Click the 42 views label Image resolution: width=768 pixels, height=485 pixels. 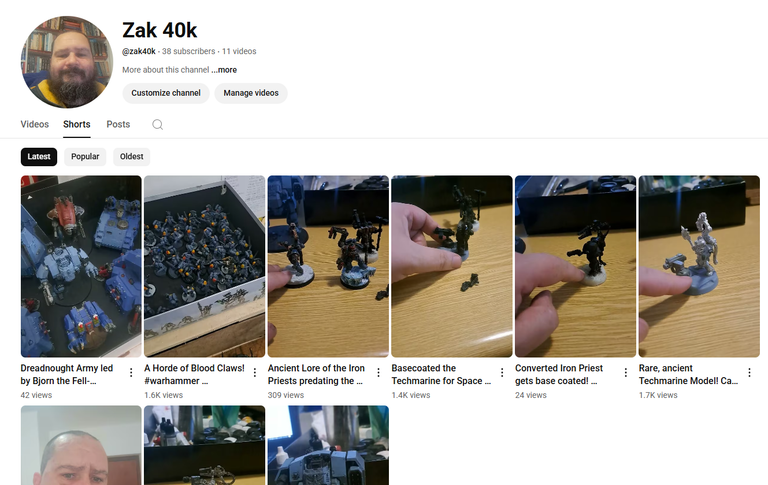coord(36,395)
